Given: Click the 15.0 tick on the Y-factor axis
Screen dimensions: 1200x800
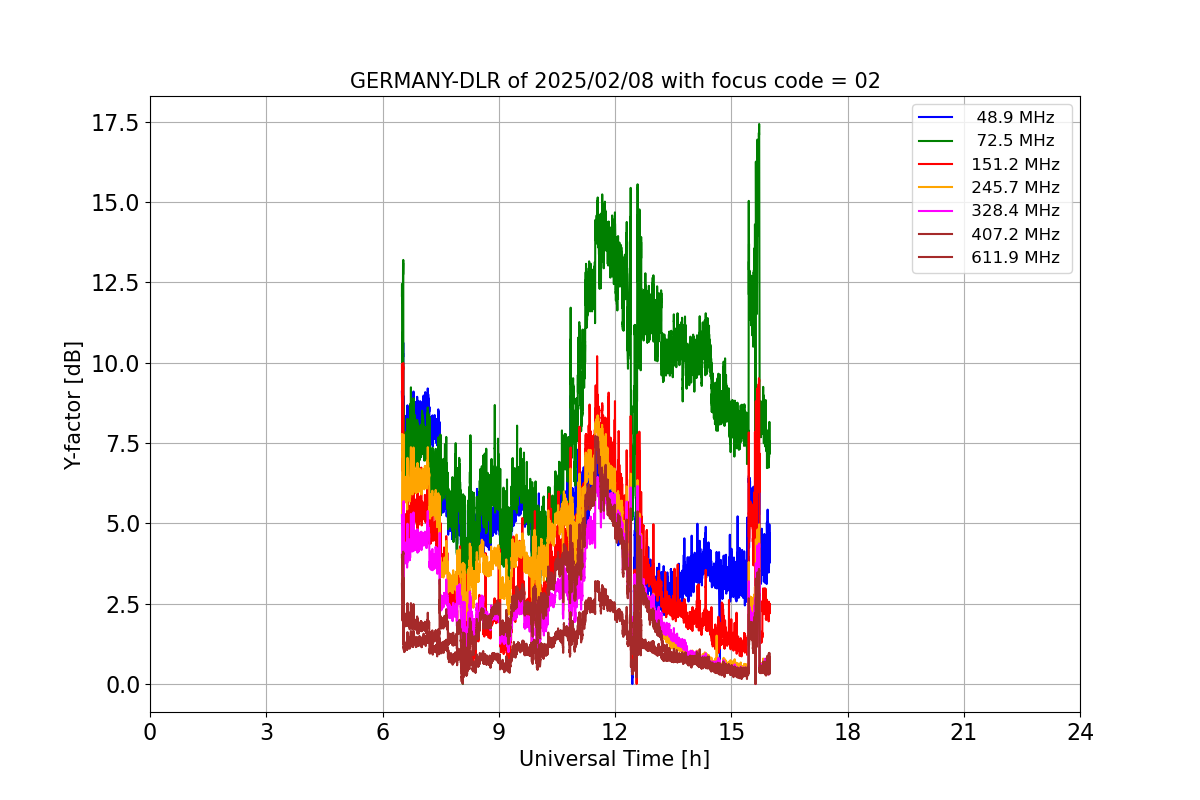Looking at the screenshot, I should [x=116, y=203].
